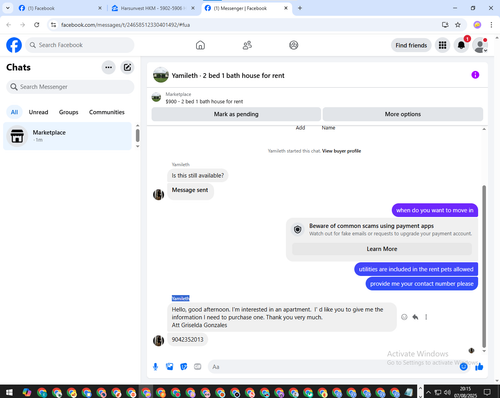
Task: Click the browser address bar URL
Action: click(125, 25)
